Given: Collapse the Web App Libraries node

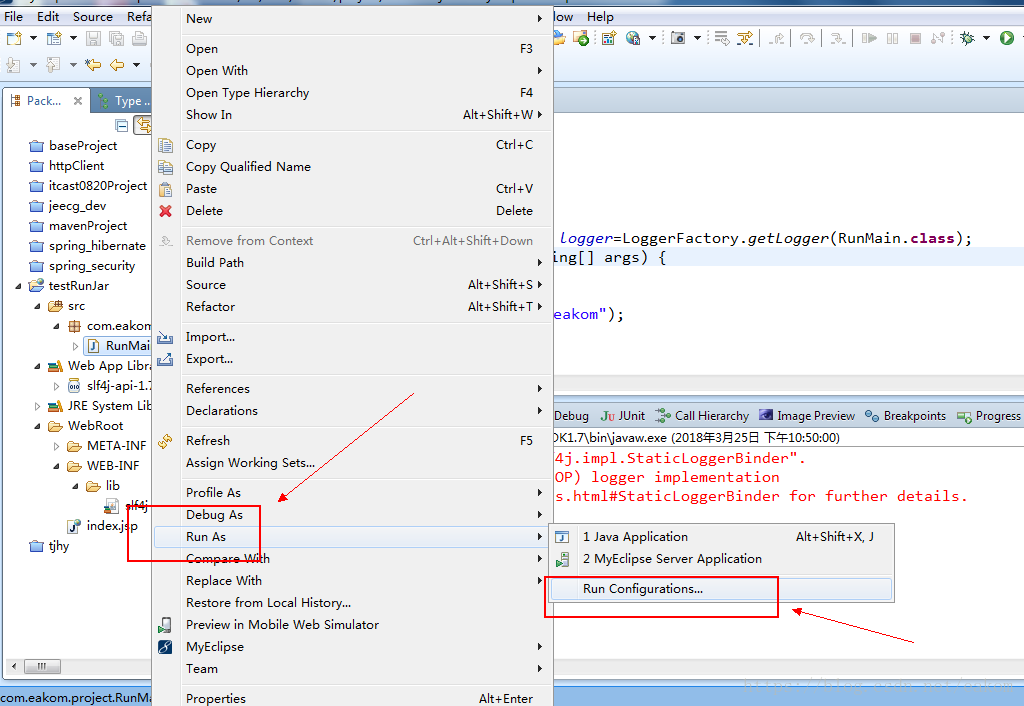Looking at the screenshot, I should click(37, 366).
